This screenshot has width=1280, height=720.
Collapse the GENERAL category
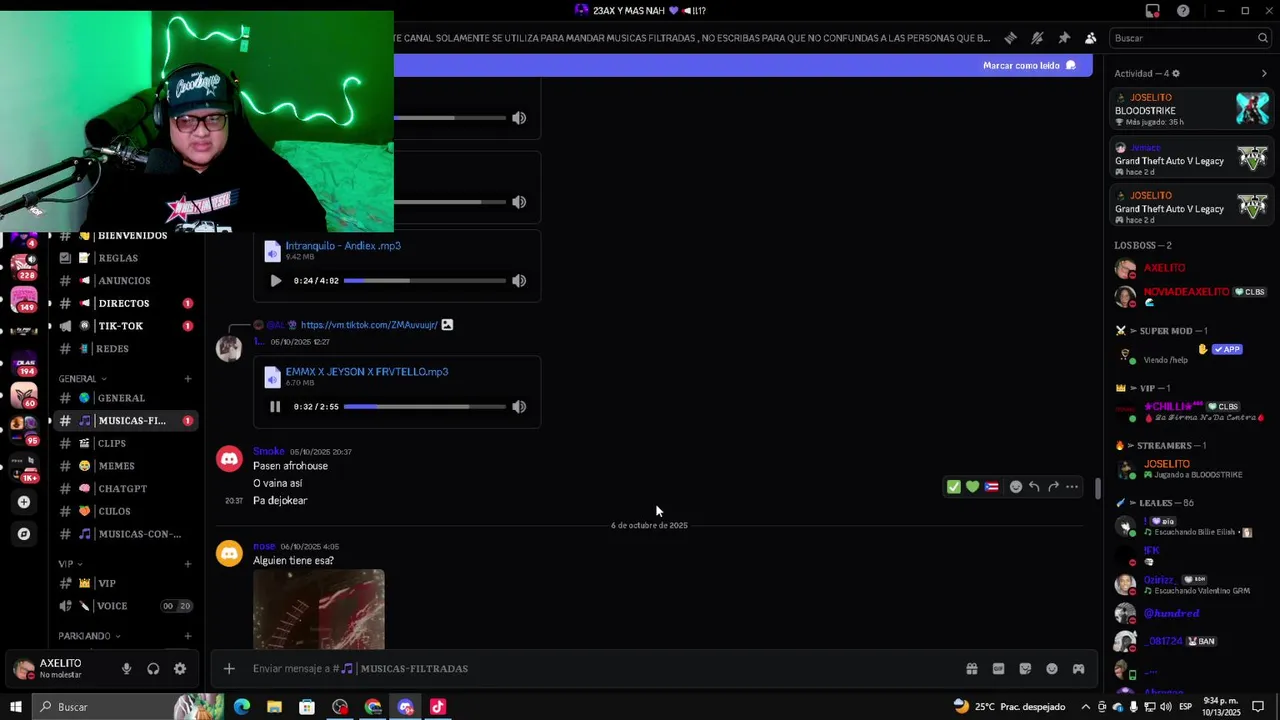pos(81,379)
